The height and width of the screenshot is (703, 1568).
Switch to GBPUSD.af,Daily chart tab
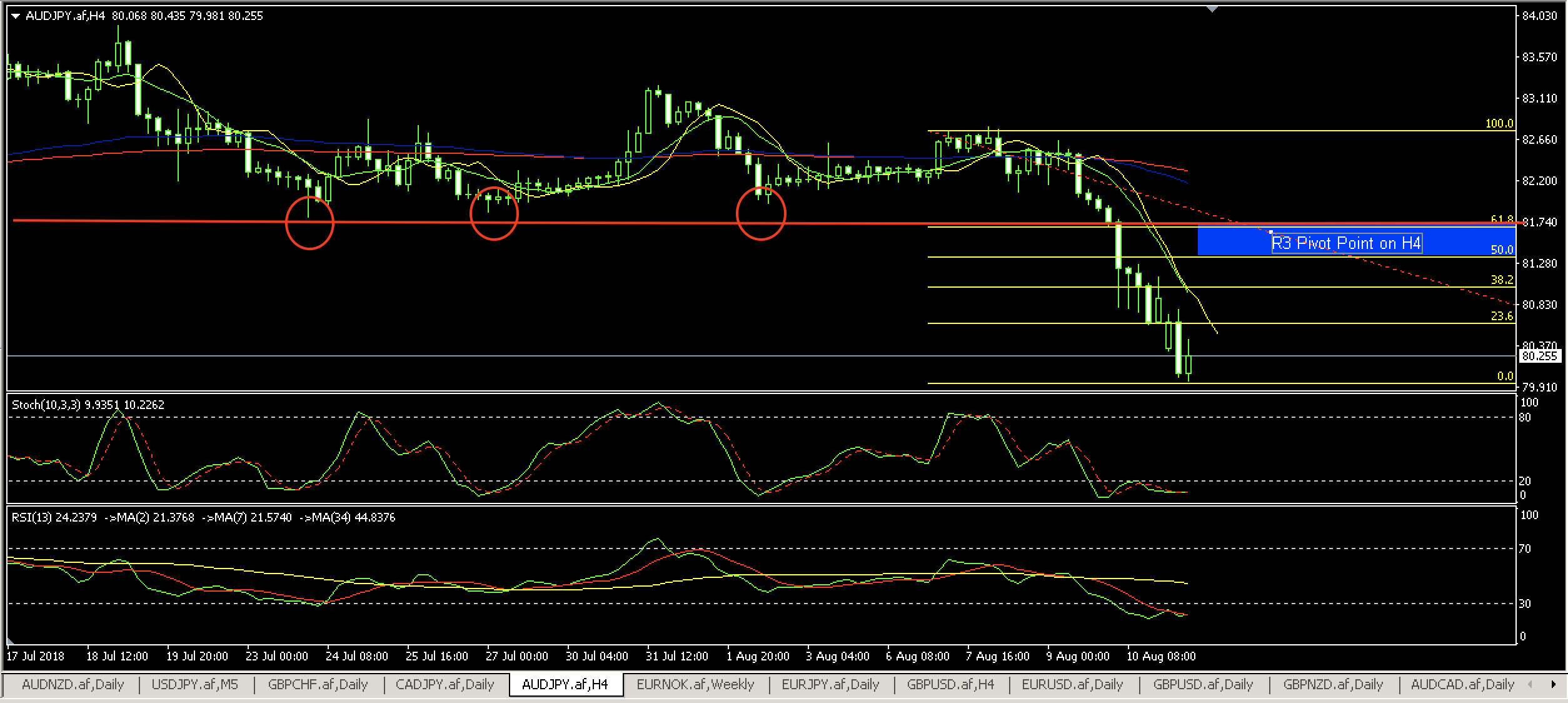(1203, 684)
